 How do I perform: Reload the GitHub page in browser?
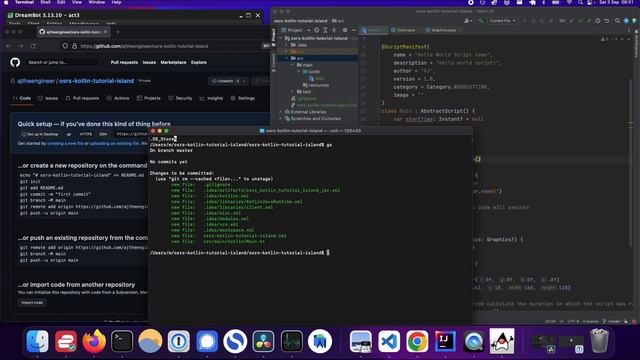[33, 46]
